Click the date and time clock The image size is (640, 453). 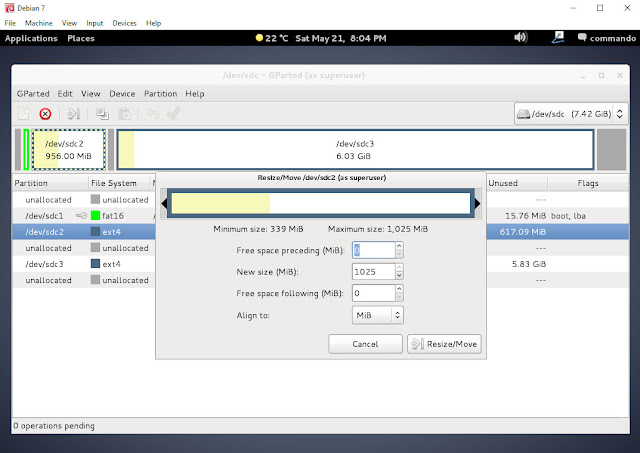coord(341,38)
